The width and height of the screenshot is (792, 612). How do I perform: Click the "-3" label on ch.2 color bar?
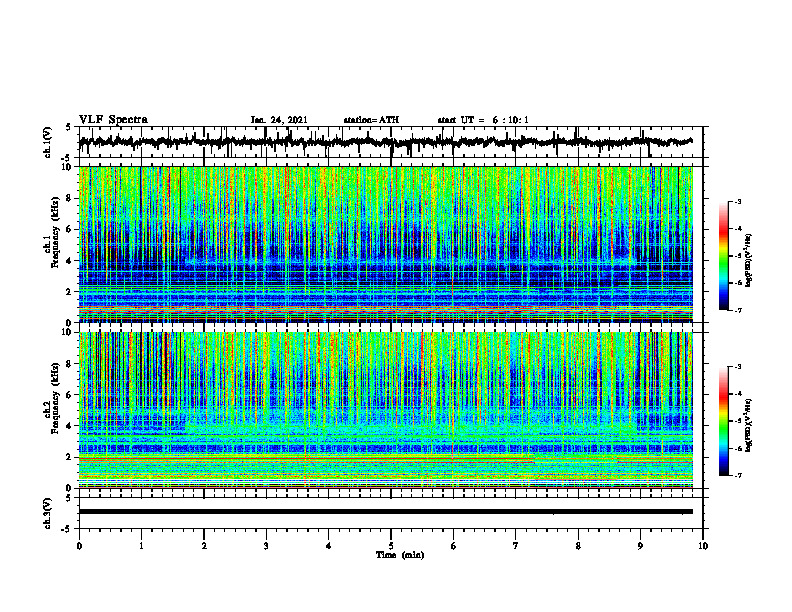coord(738,367)
